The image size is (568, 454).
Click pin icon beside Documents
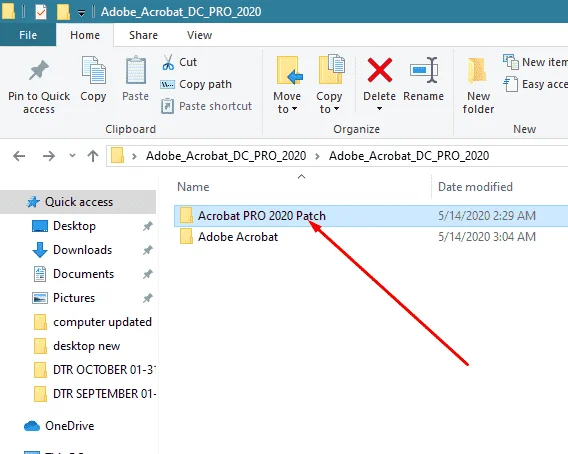click(147, 274)
